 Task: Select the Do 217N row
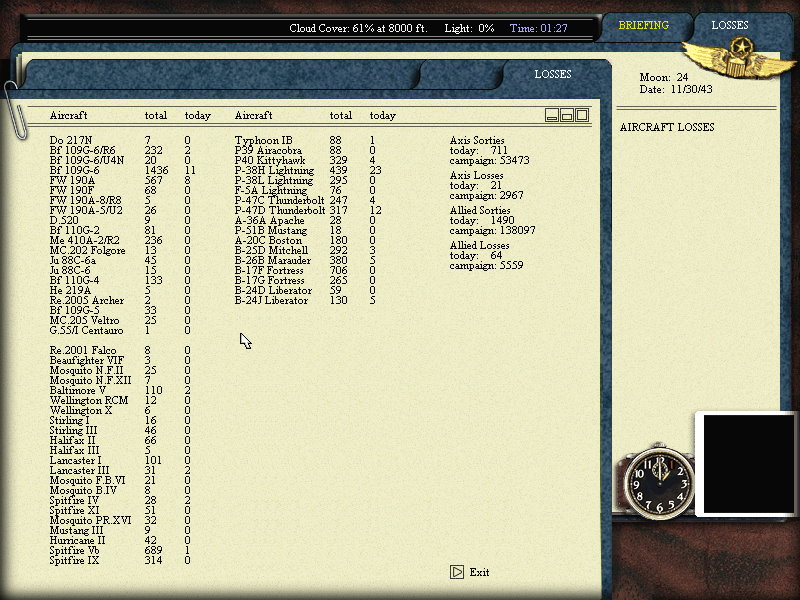120,140
